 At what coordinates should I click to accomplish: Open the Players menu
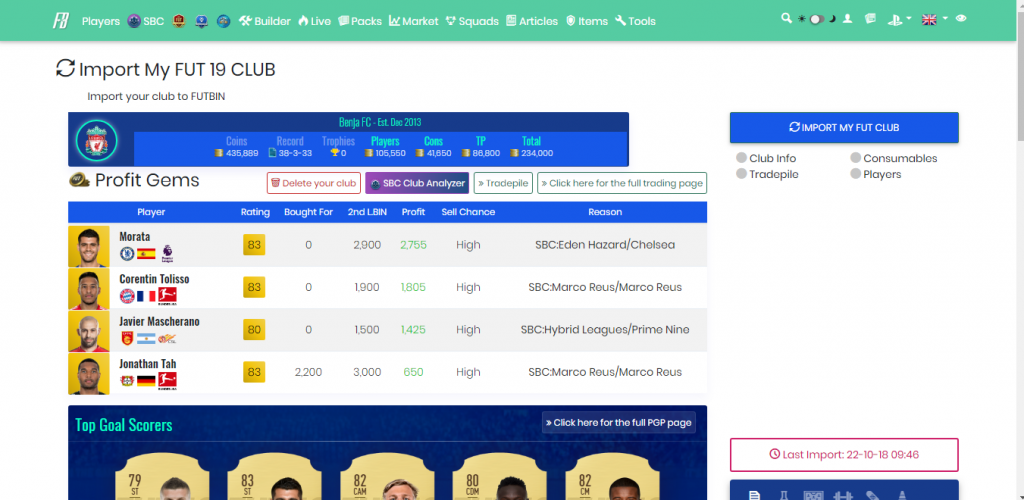click(x=101, y=21)
